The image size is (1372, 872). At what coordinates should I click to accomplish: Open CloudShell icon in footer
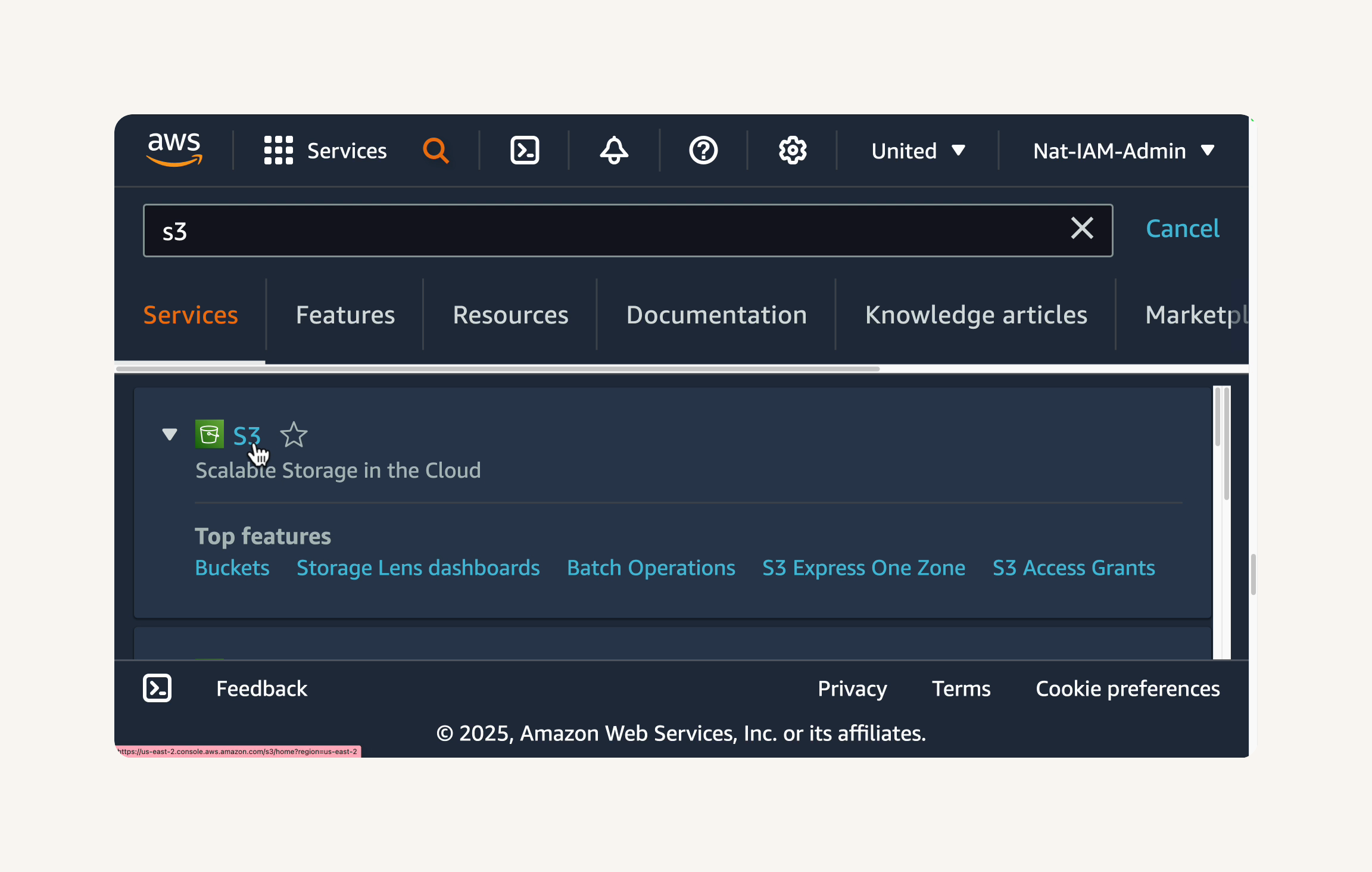[x=157, y=688]
